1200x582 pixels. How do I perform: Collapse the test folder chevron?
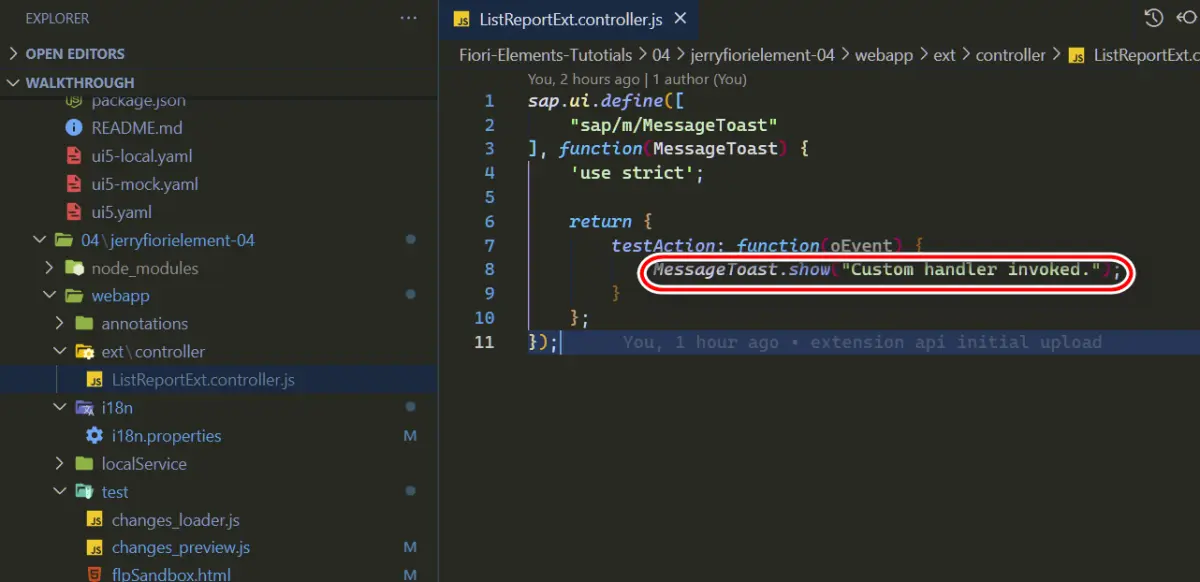point(59,492)
